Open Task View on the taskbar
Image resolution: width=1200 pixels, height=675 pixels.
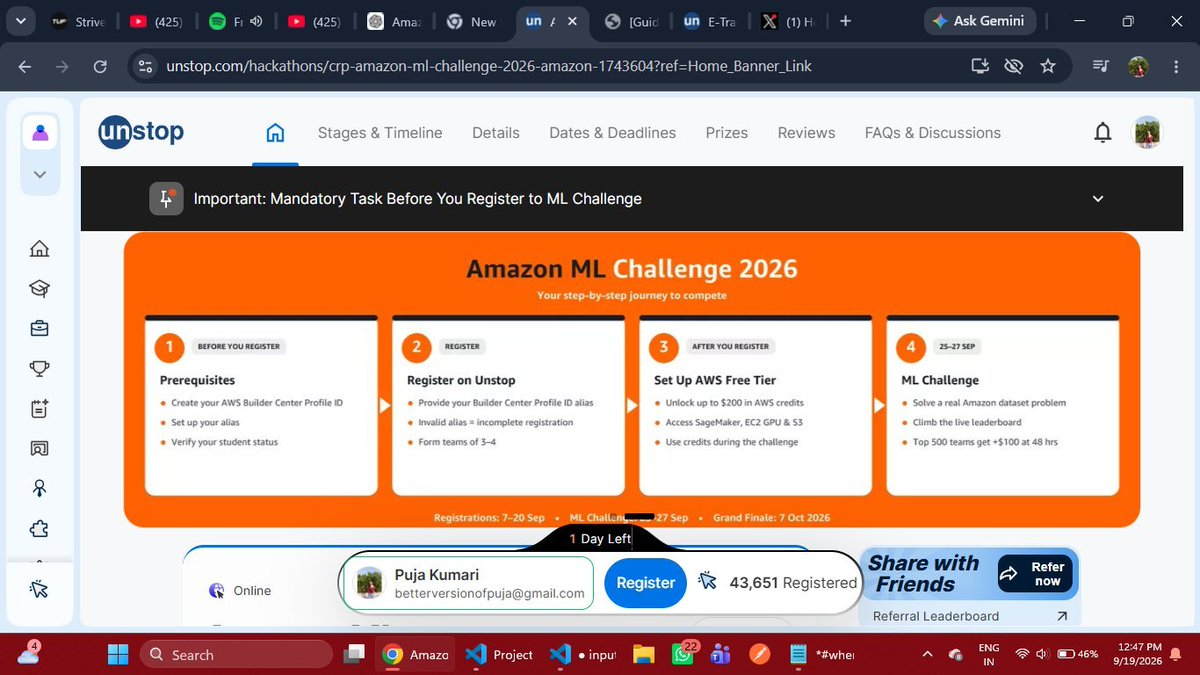(354, 655)
